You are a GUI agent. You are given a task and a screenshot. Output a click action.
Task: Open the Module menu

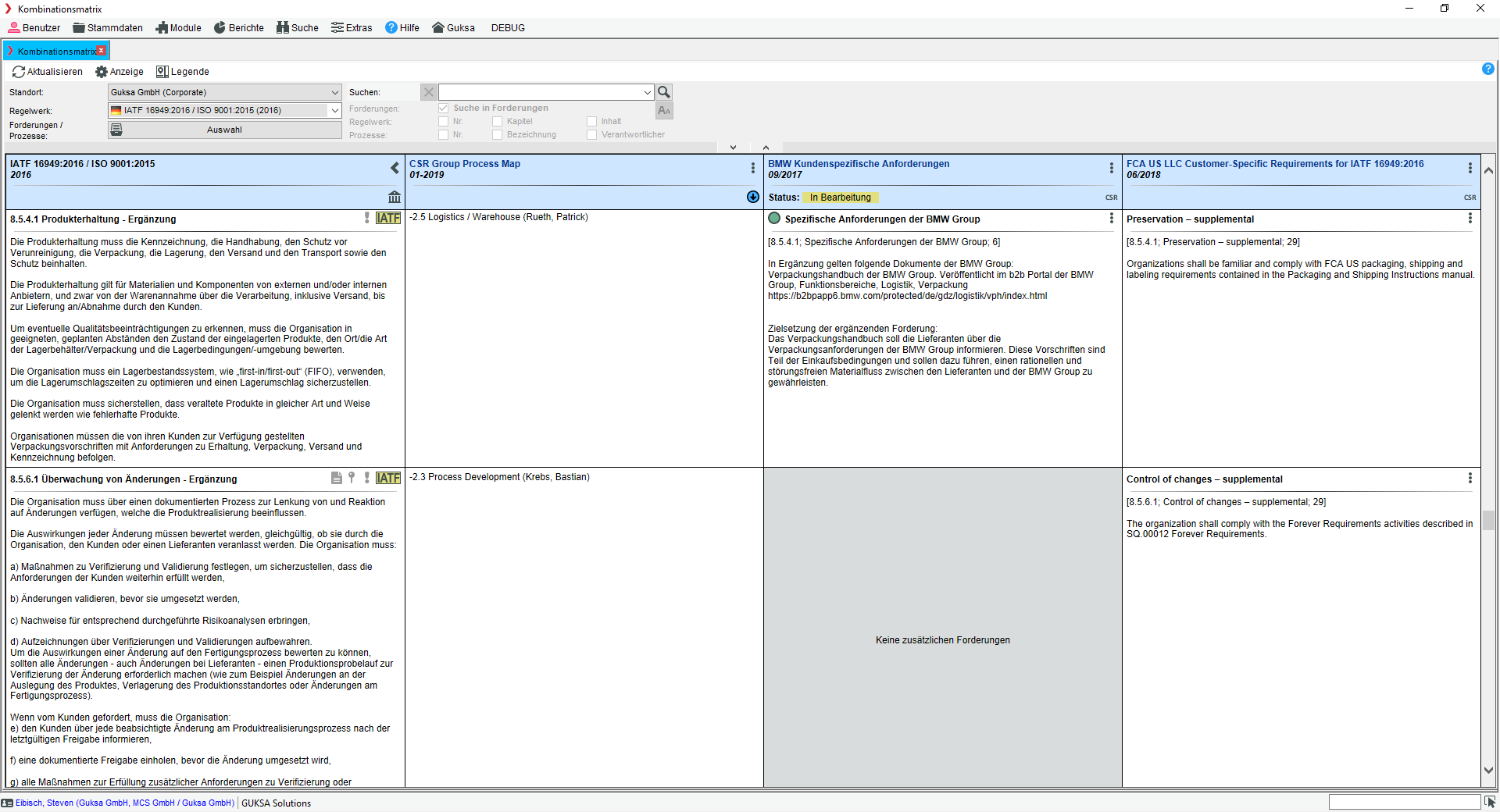pos(178,27)
